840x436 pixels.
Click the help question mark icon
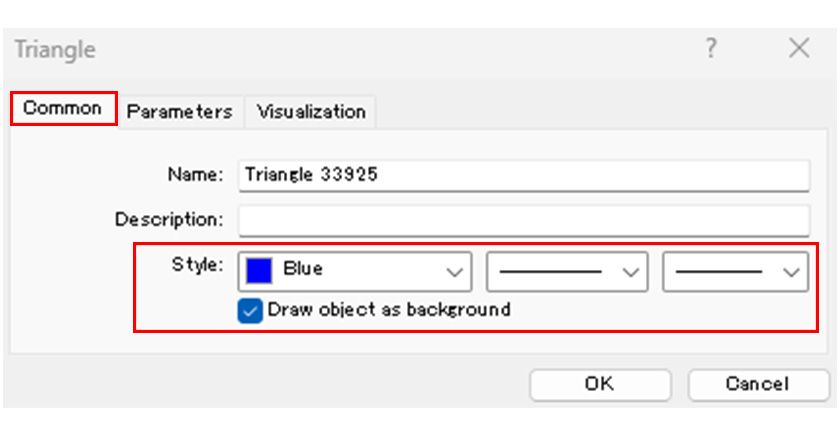711,48
